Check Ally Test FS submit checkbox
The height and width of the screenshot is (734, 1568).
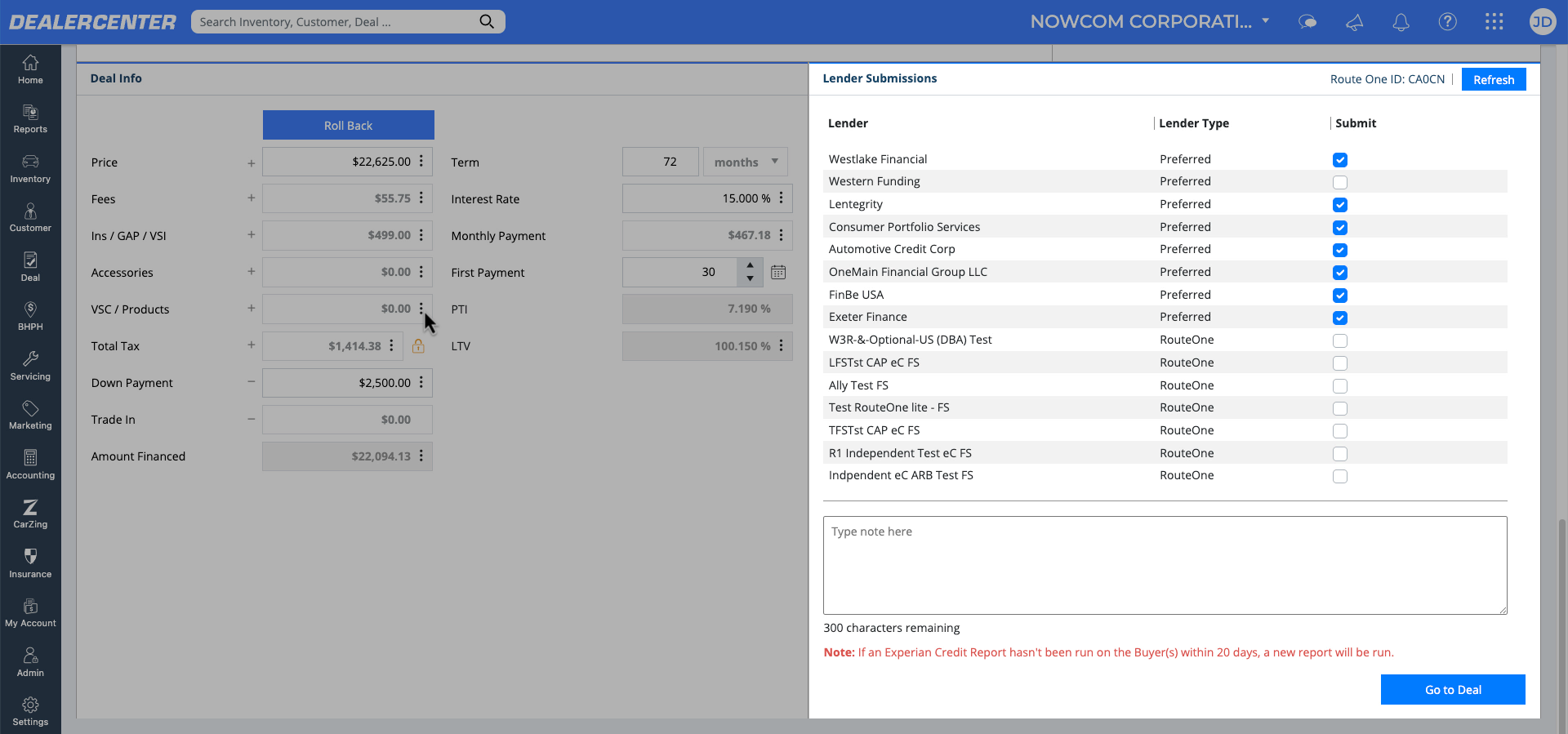1340,385
